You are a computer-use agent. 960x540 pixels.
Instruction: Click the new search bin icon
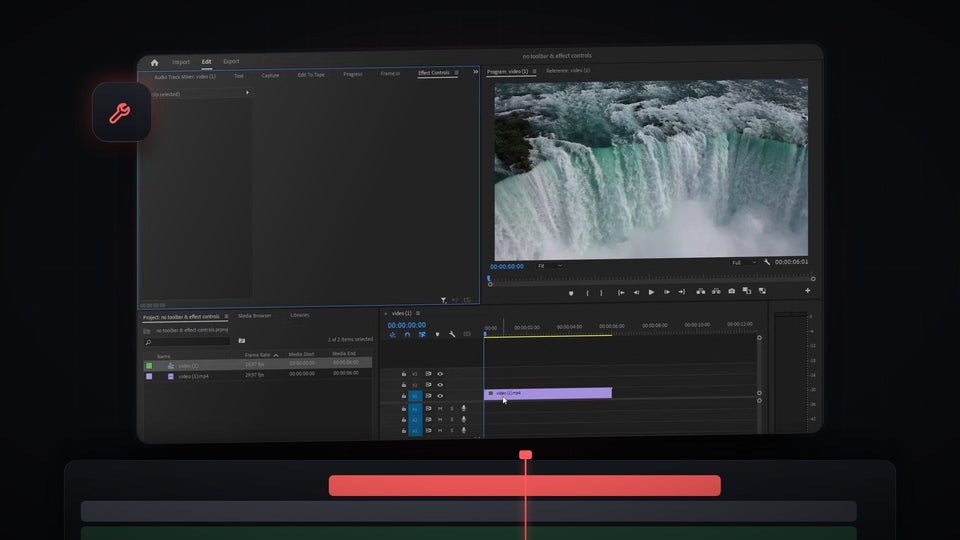point(242,340)
